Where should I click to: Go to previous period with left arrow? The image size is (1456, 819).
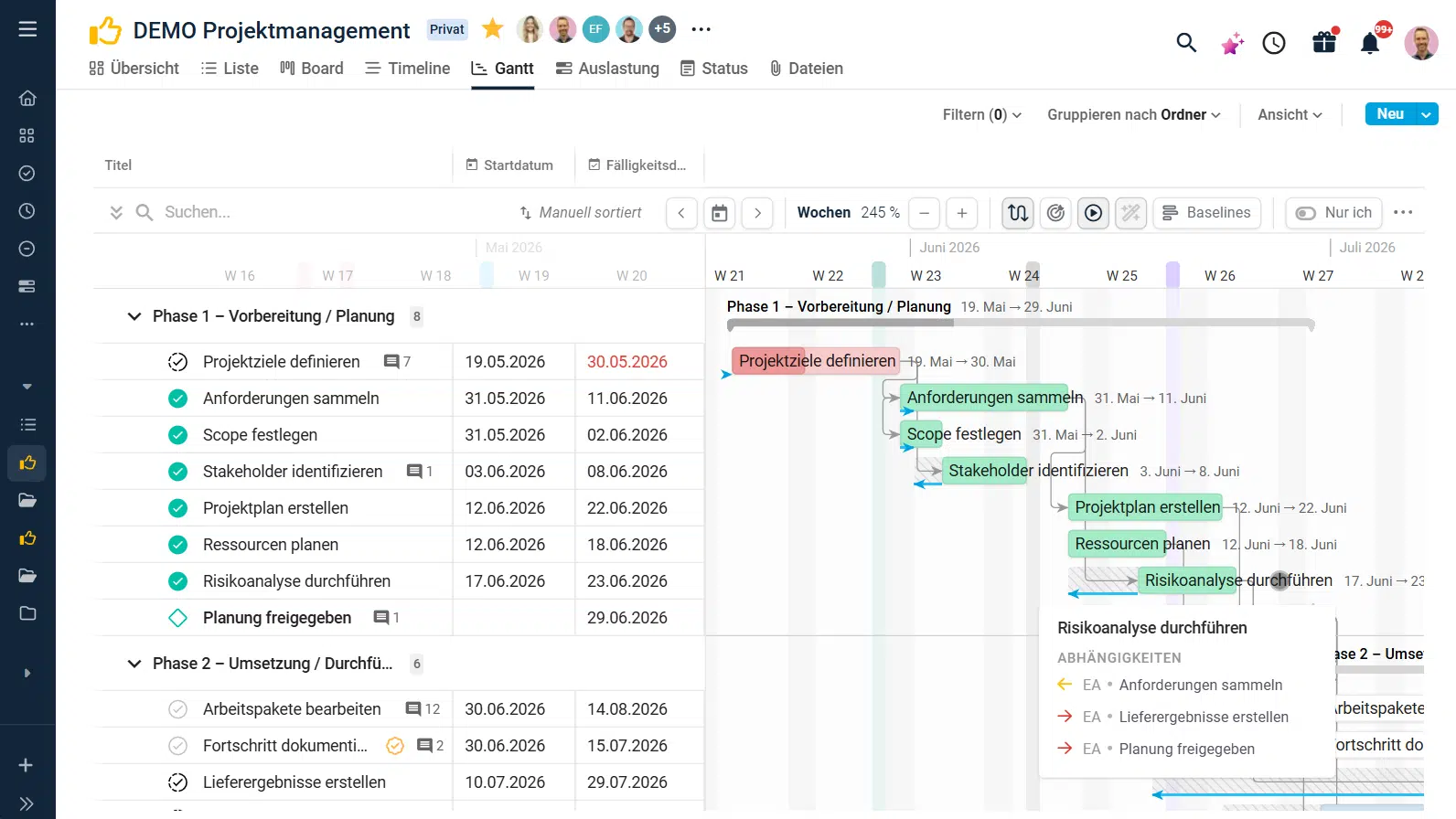(x=681, y=213)
